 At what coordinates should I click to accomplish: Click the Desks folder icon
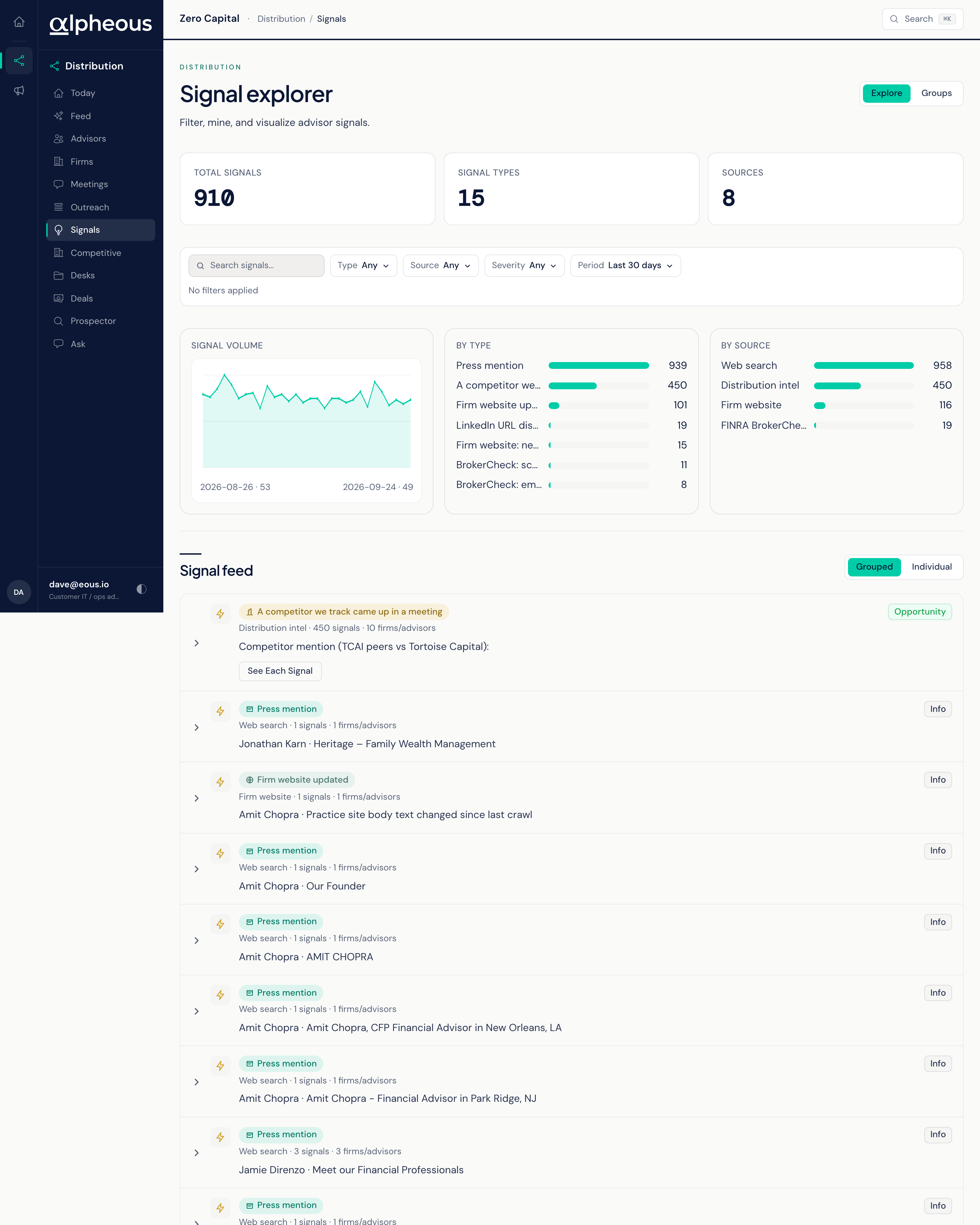tap(59, 276)
